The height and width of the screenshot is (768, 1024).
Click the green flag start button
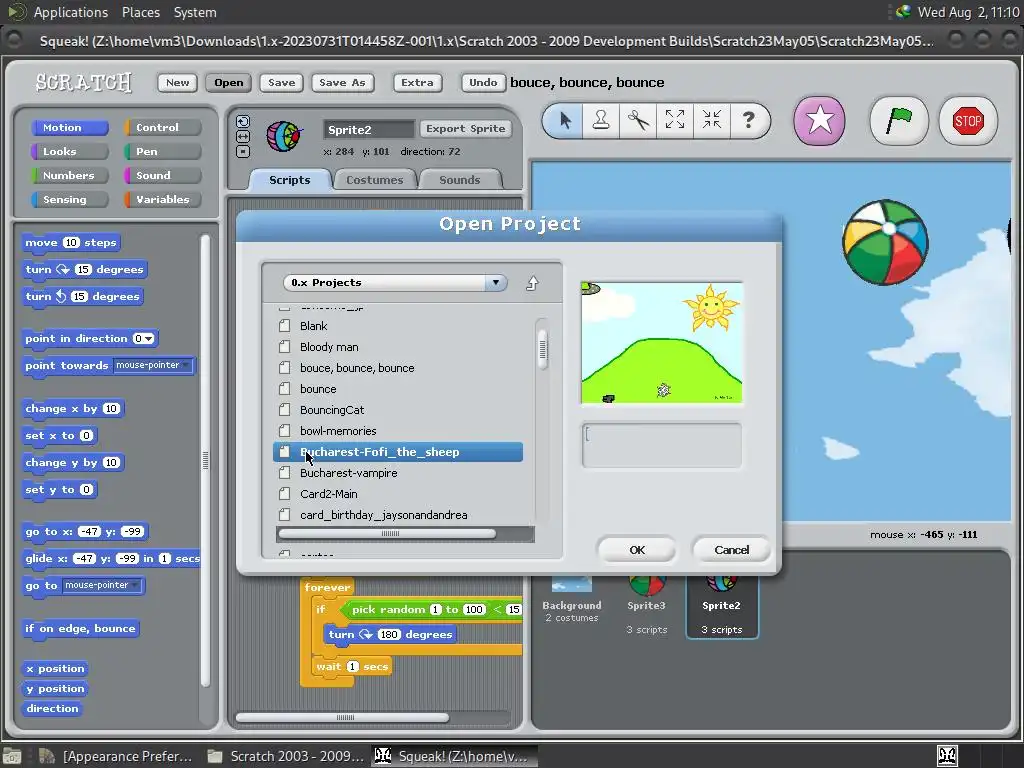(899, 121)
